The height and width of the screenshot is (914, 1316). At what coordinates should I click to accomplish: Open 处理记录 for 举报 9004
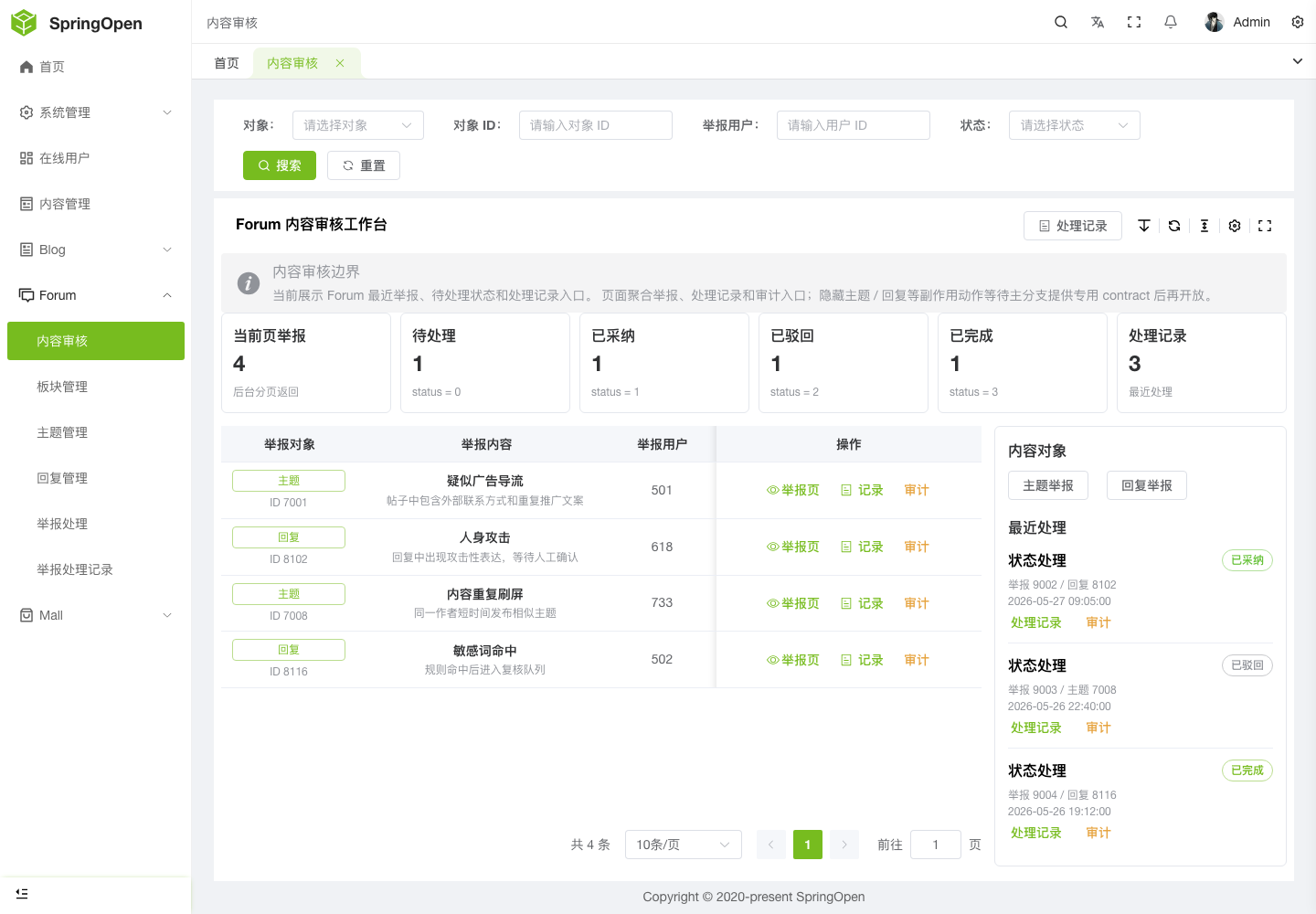tap(1036, 833)
